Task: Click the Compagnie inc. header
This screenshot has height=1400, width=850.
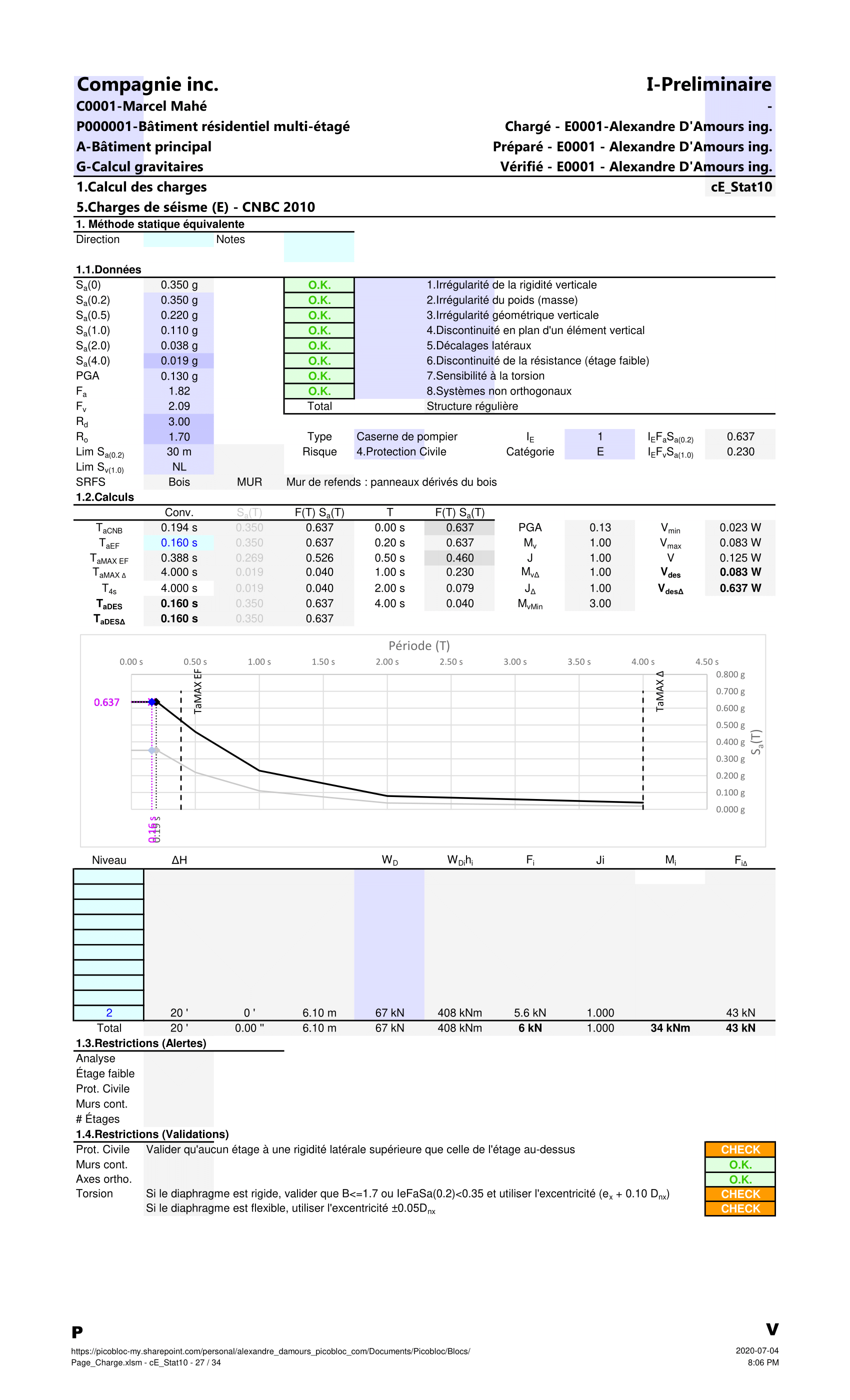Action: pyautogui.click(x=147, y=84)
